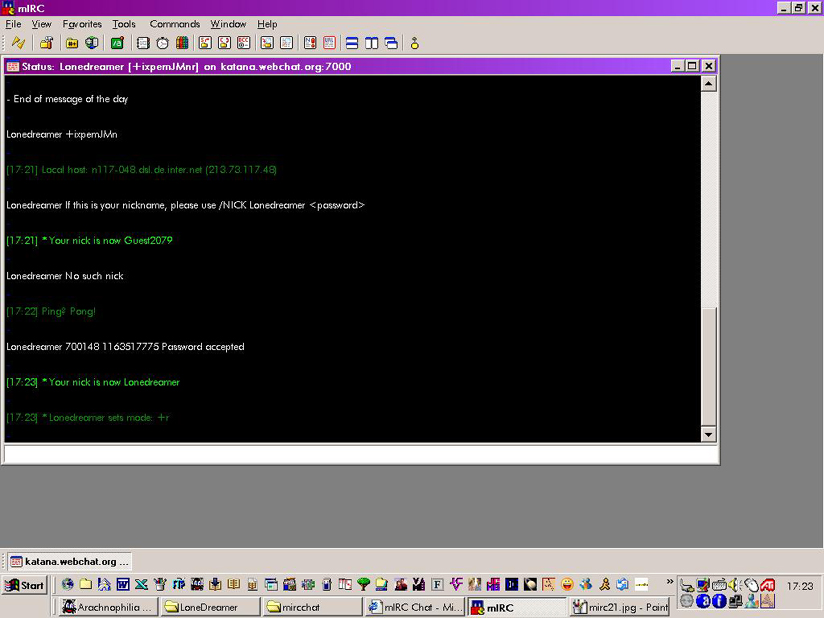Viewport: 824px width, 618px height.
Task: Open mIRC Options via hammer icon
Action: (46, 43)
